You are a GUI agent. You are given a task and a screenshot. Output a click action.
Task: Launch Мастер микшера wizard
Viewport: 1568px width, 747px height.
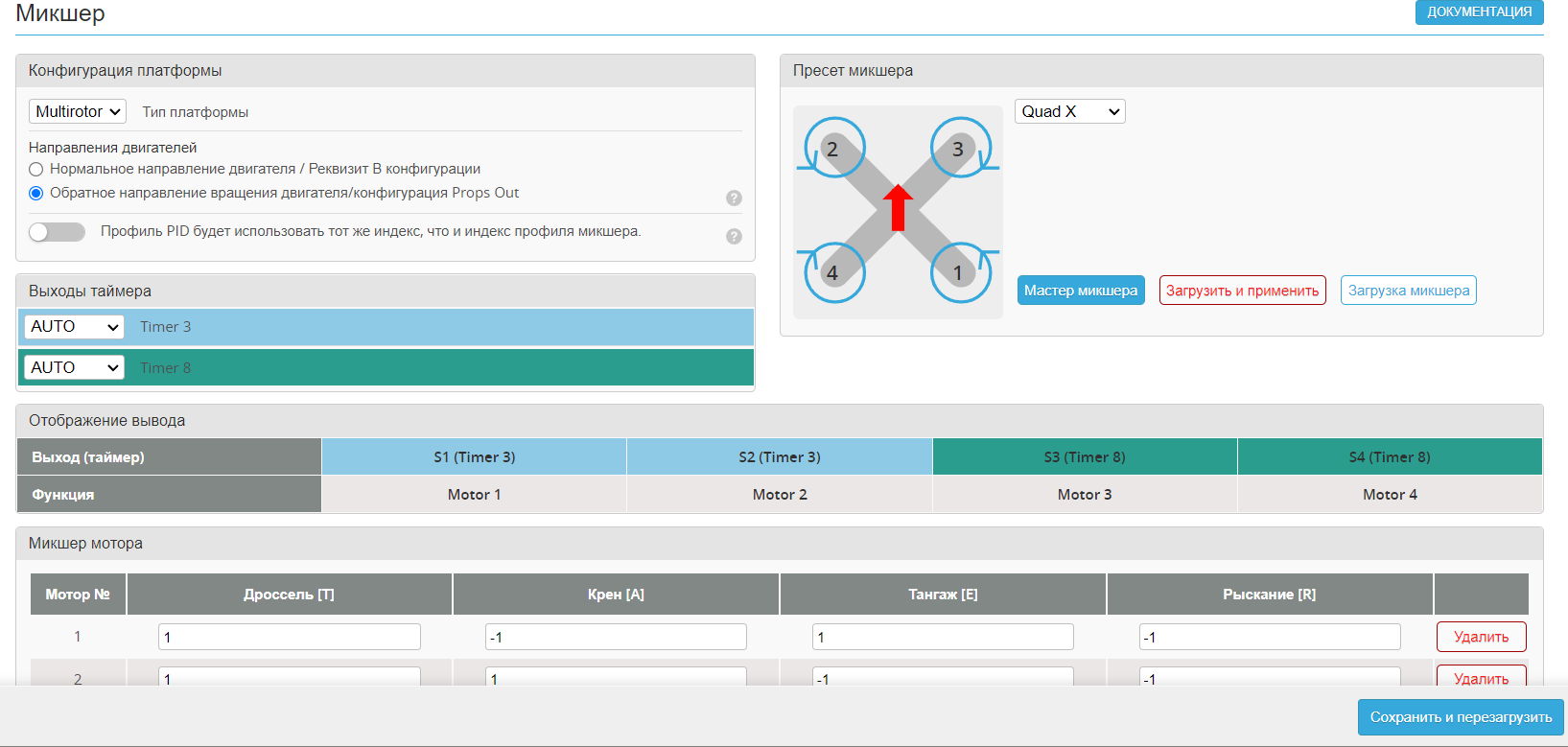click(x=1081, y=291)
